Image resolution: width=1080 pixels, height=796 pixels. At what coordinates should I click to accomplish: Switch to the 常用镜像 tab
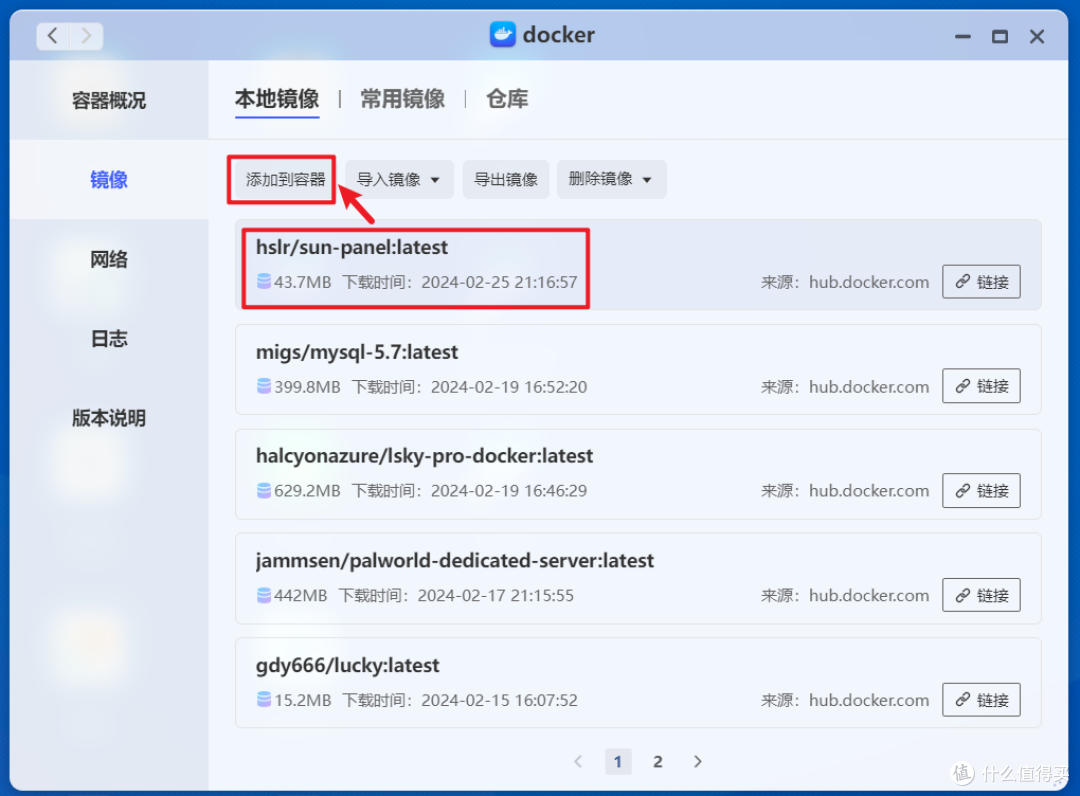coord(402,98)
